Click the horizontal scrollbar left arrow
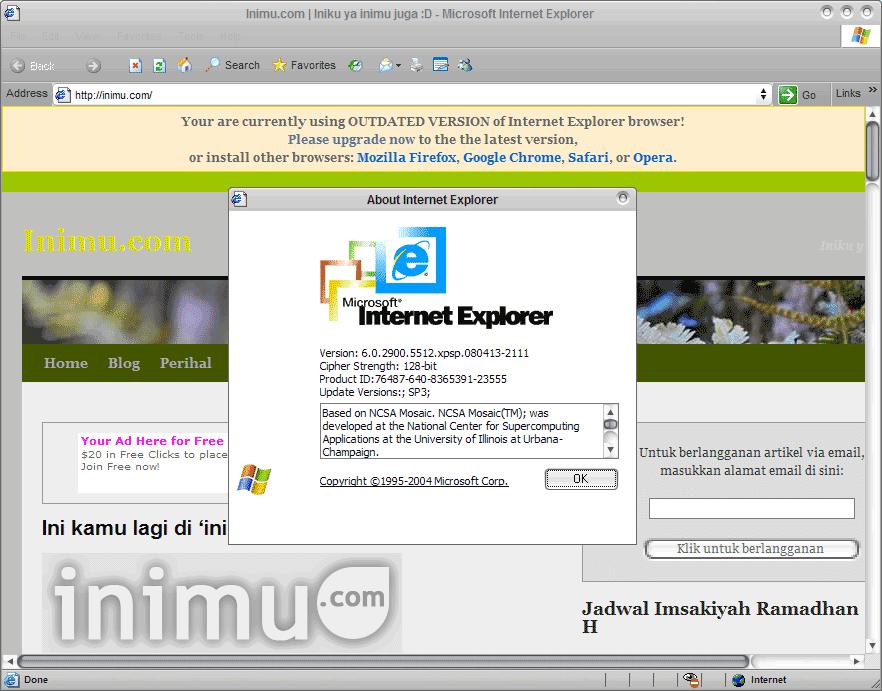 9,661
